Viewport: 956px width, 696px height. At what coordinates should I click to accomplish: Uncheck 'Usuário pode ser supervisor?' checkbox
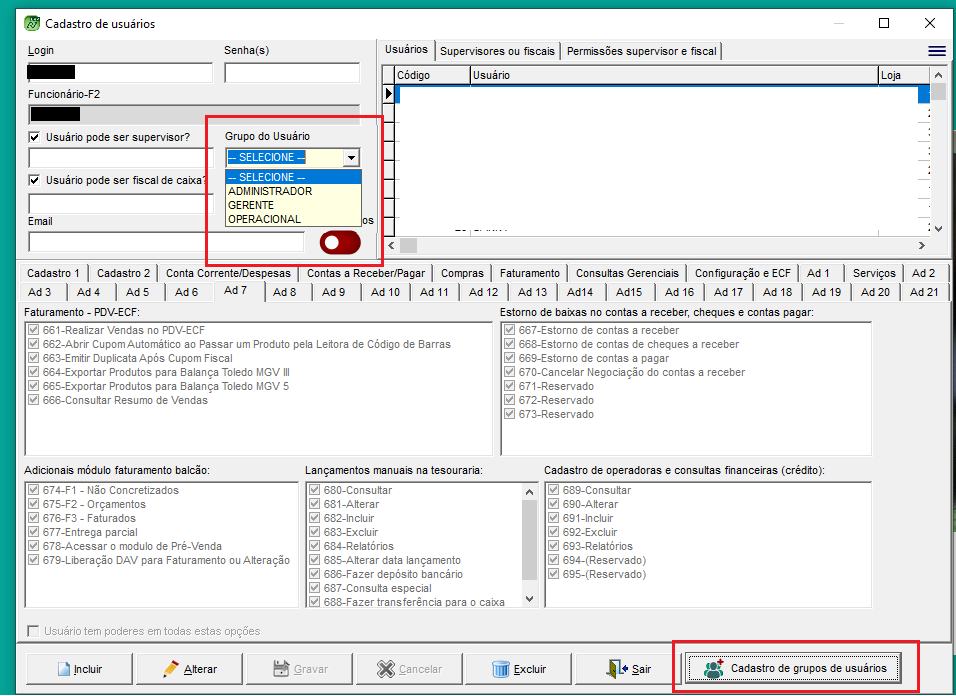click(x=35, y=137)
